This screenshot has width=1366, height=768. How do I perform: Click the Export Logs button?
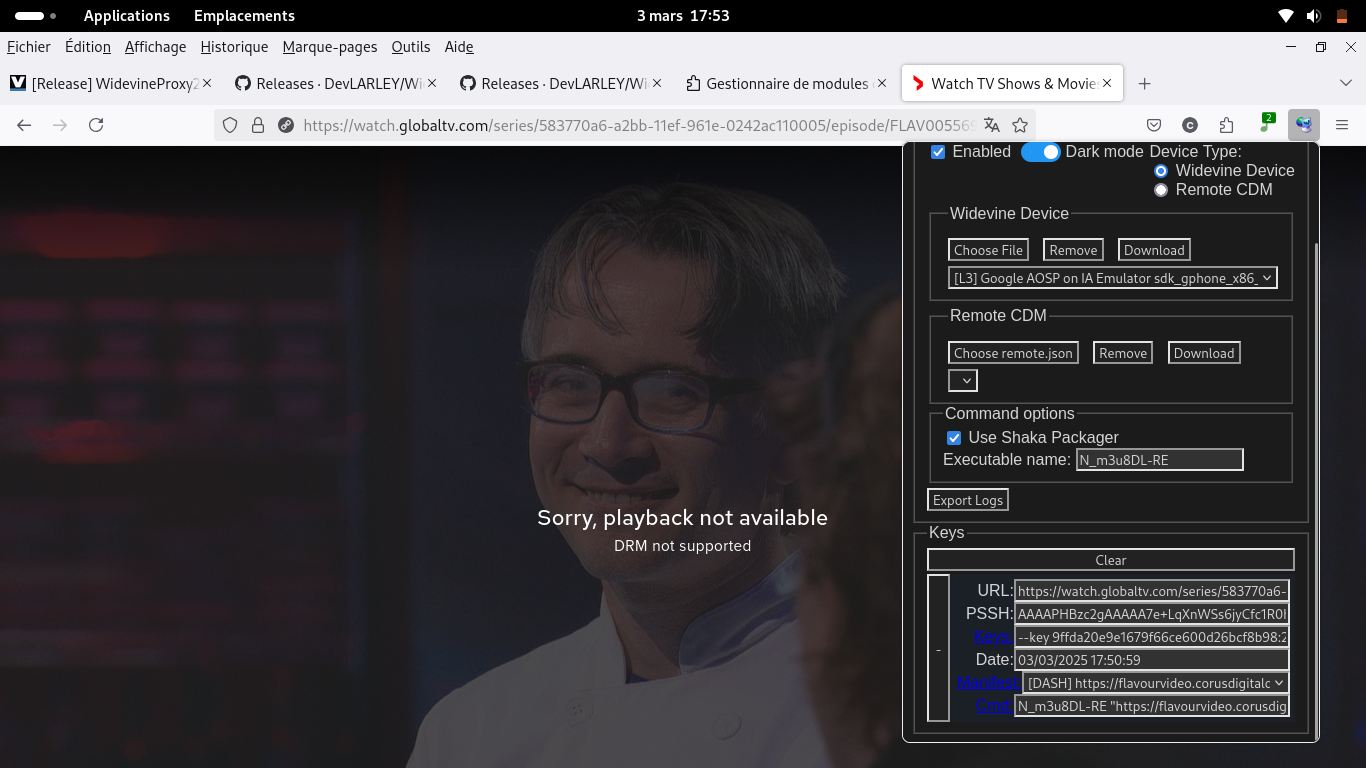click(968, 500)
